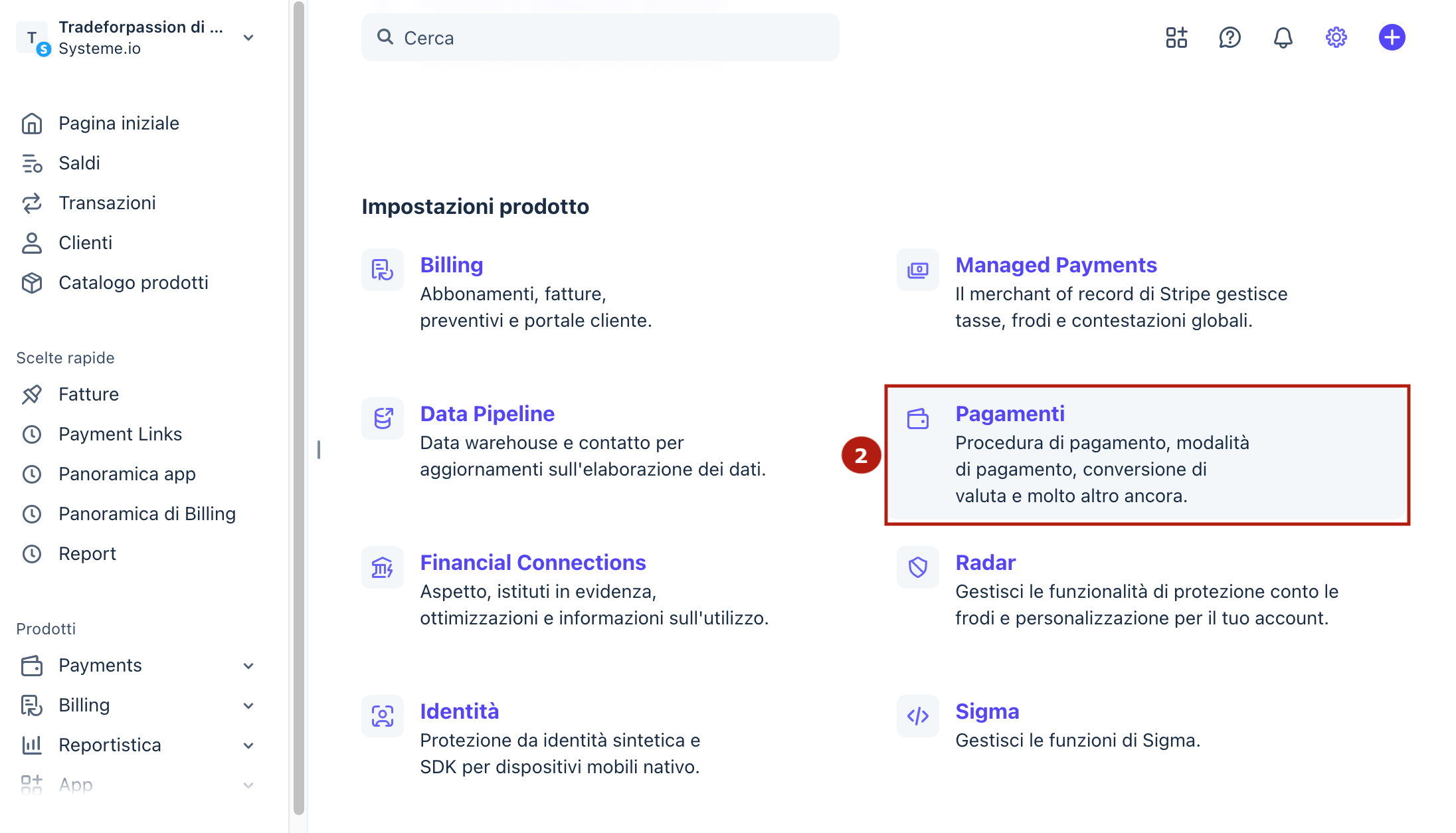Expand the Reportistica section chevron
Image resolution: width=1456 pixels, height=833 pixels.
248,745
